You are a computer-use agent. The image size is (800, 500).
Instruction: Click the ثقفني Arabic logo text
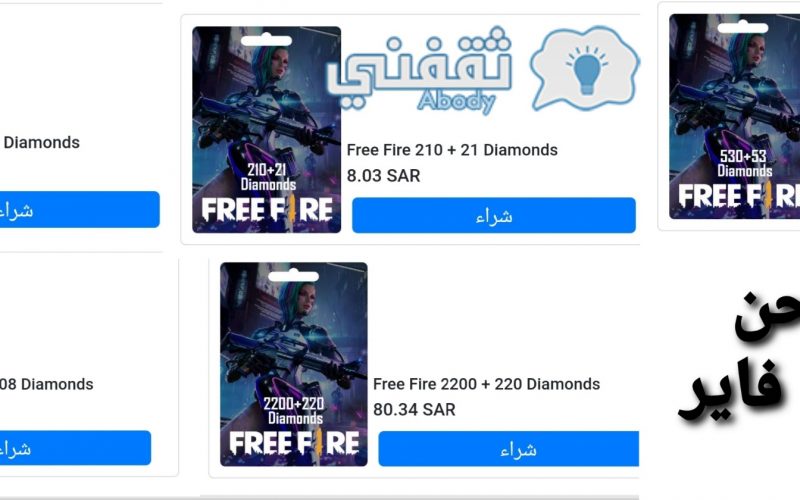[x=419, y=64]
